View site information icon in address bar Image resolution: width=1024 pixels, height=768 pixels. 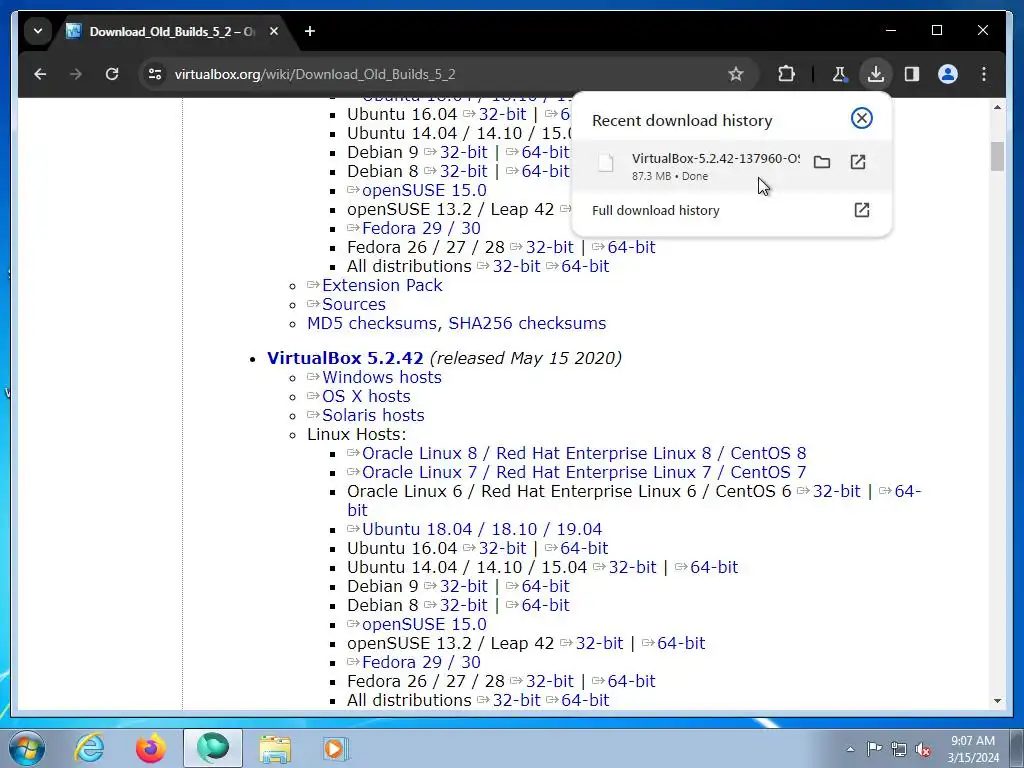155,74
